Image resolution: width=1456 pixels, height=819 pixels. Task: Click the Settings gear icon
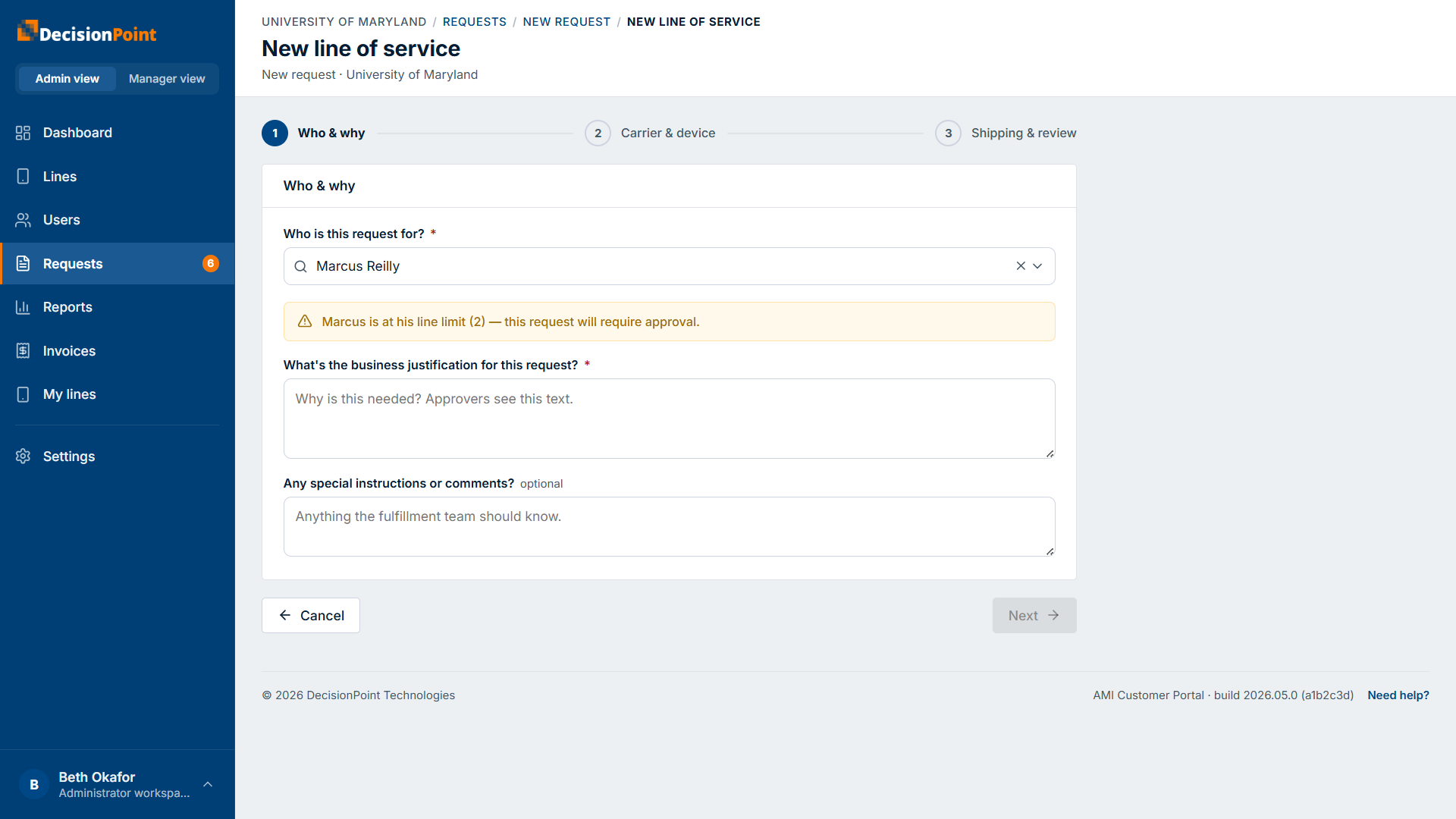click(x=23, y=457)
